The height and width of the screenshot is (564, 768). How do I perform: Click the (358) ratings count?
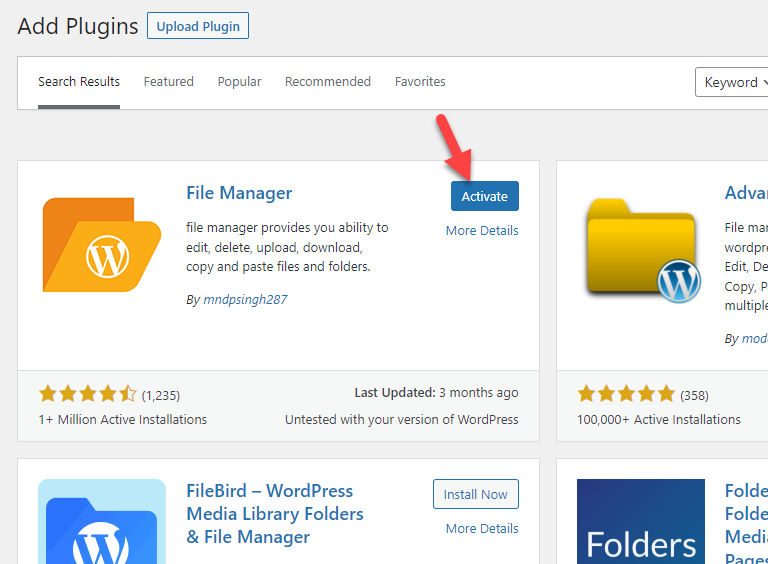tap(694, 396)
